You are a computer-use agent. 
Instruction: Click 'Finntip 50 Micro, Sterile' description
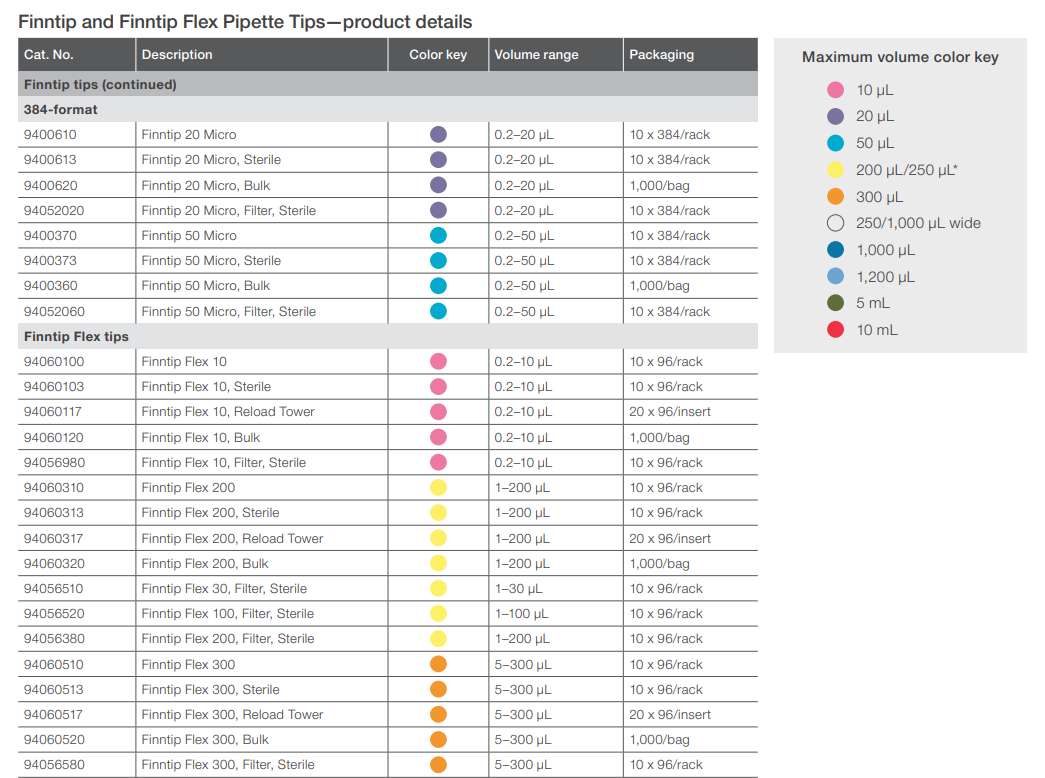click(x=211, y=261)
